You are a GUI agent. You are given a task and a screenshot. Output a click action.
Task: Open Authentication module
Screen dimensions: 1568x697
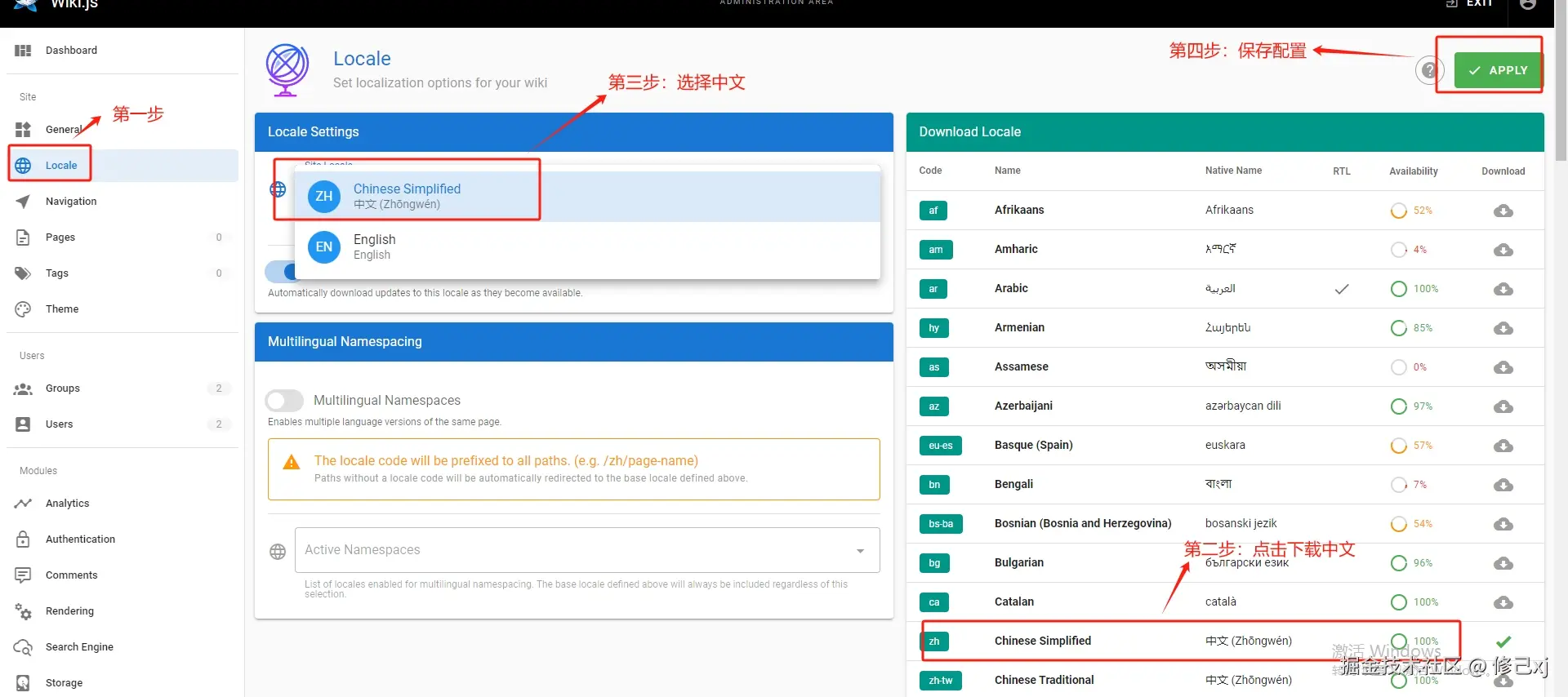click(122, 539)
